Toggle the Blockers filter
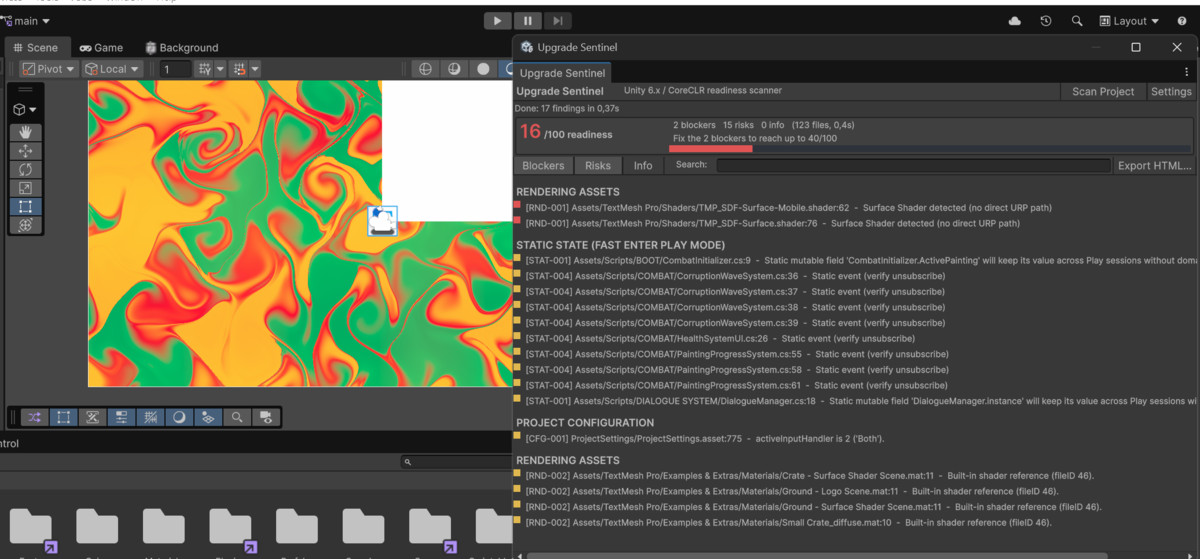1200x559 pixels. point(543,165)
